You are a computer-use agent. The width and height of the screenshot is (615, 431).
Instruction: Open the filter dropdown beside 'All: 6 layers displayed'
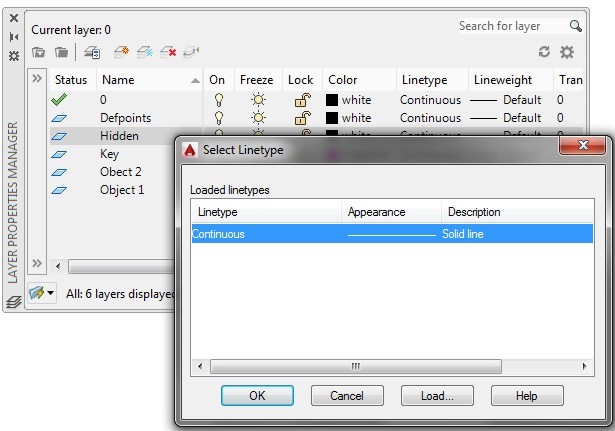(43, 294)
